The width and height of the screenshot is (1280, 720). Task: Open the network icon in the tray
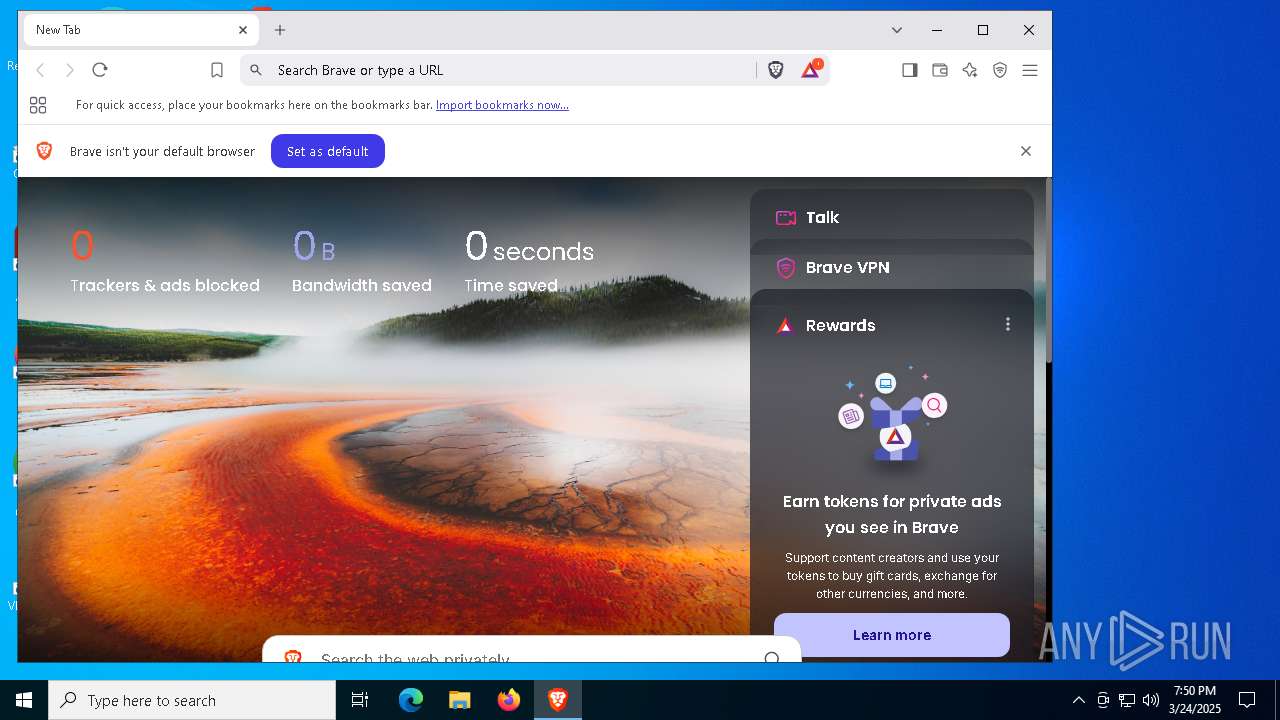coord(1127,700)
